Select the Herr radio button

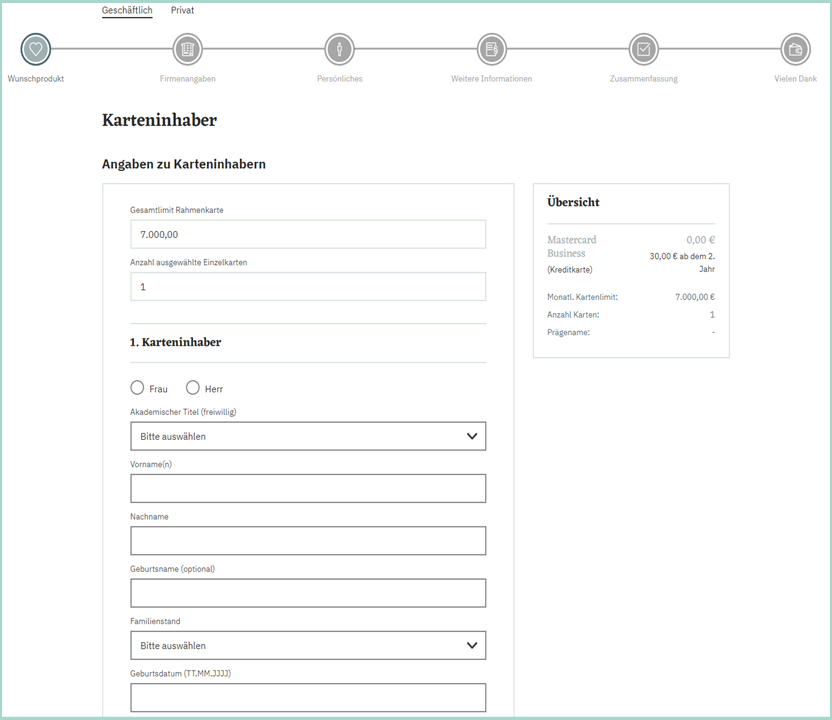point(193,388)
